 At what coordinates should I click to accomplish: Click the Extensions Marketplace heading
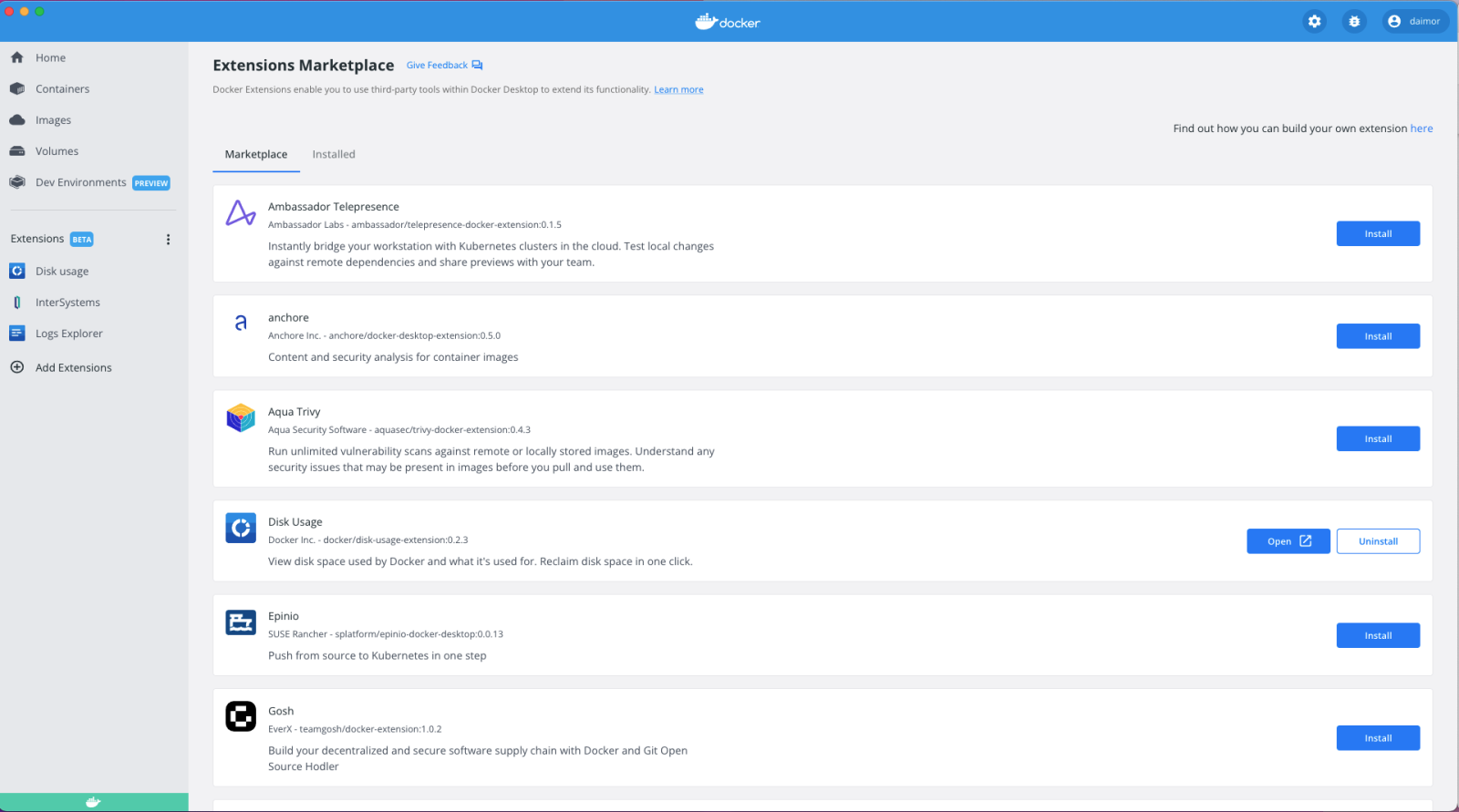pos(304,66)
